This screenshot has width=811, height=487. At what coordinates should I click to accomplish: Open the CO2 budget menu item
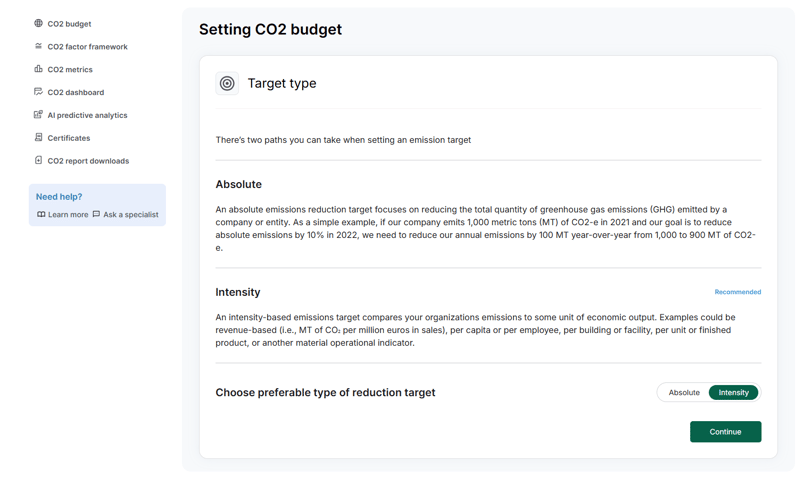click(69, 24)
